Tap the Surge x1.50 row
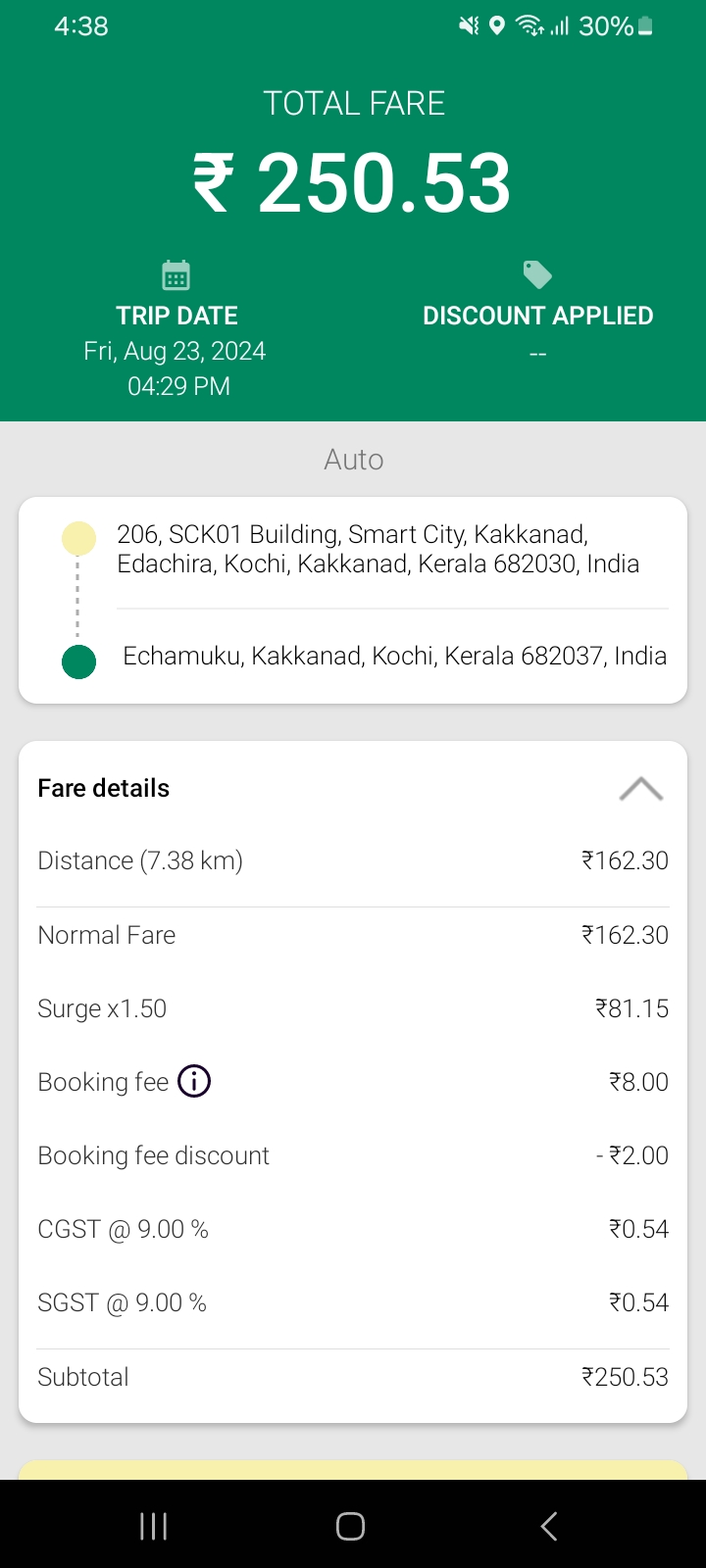The height and width of the screenshot is (1568, 706). [353, 1008]
